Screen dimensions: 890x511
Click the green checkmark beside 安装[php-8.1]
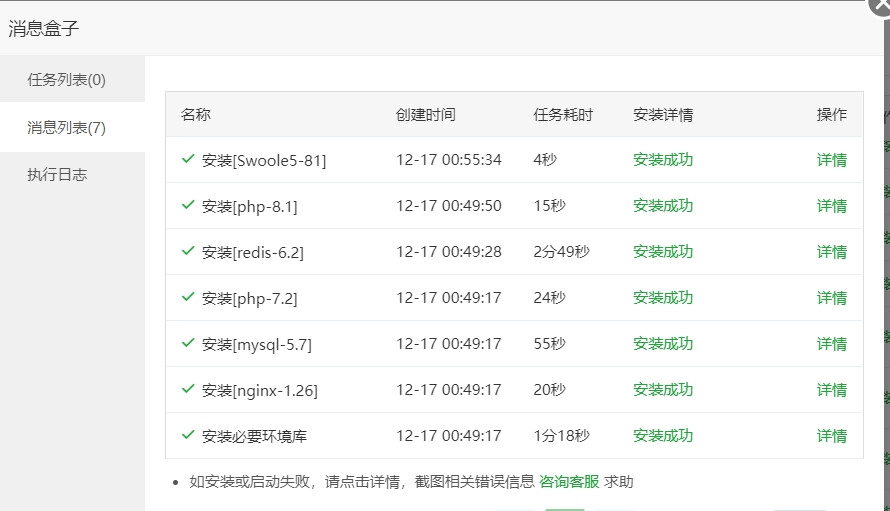pos(188,205)
